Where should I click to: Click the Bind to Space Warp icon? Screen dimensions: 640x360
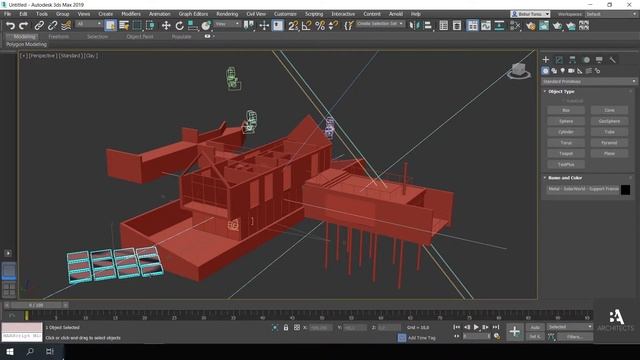coord(66,26)
